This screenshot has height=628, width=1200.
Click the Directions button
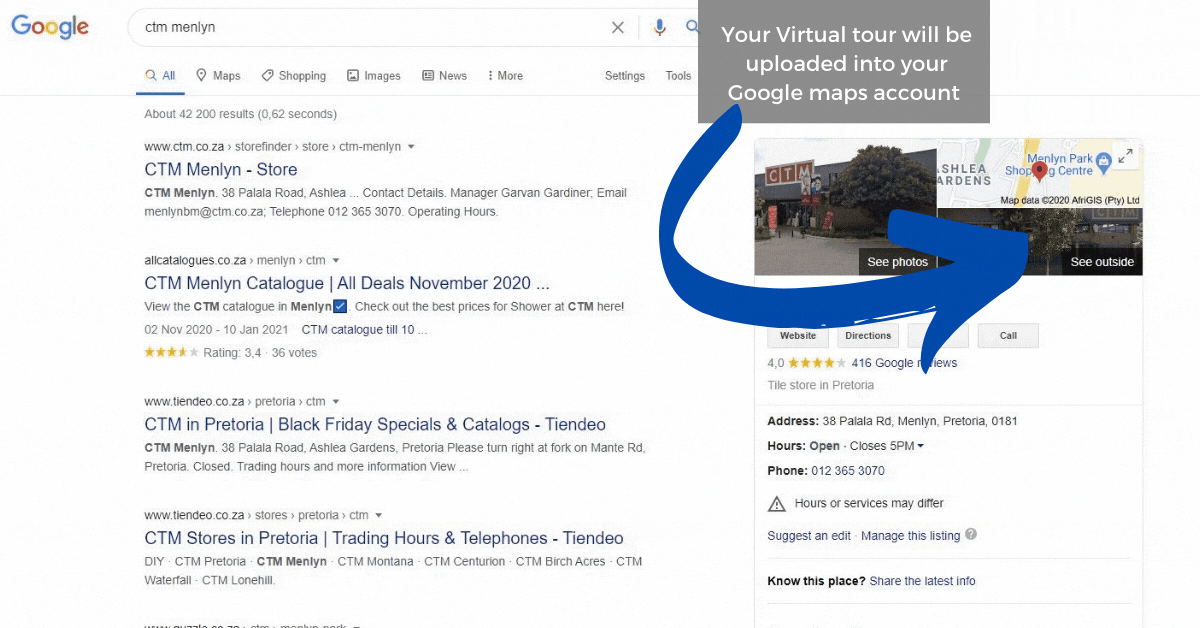click(868, 336)
